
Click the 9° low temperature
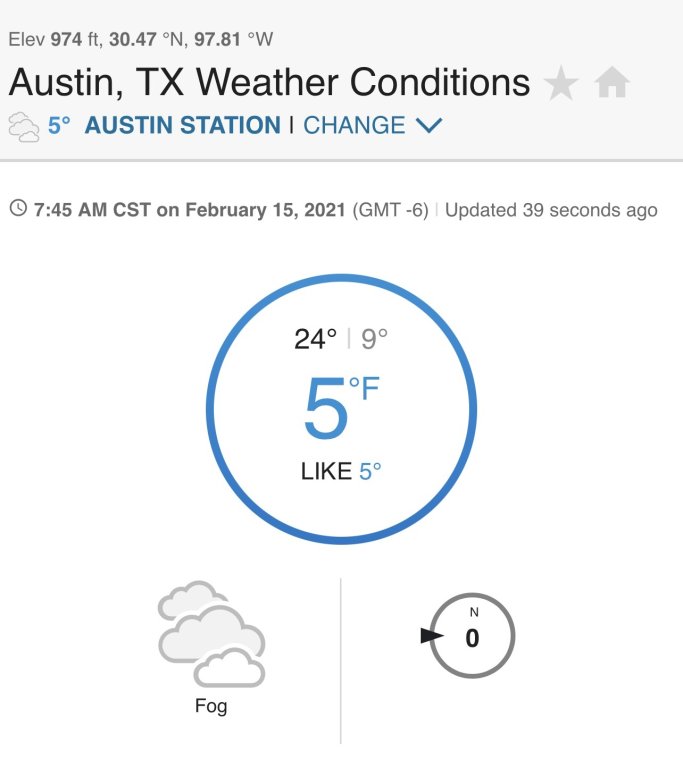click(374, 339)
